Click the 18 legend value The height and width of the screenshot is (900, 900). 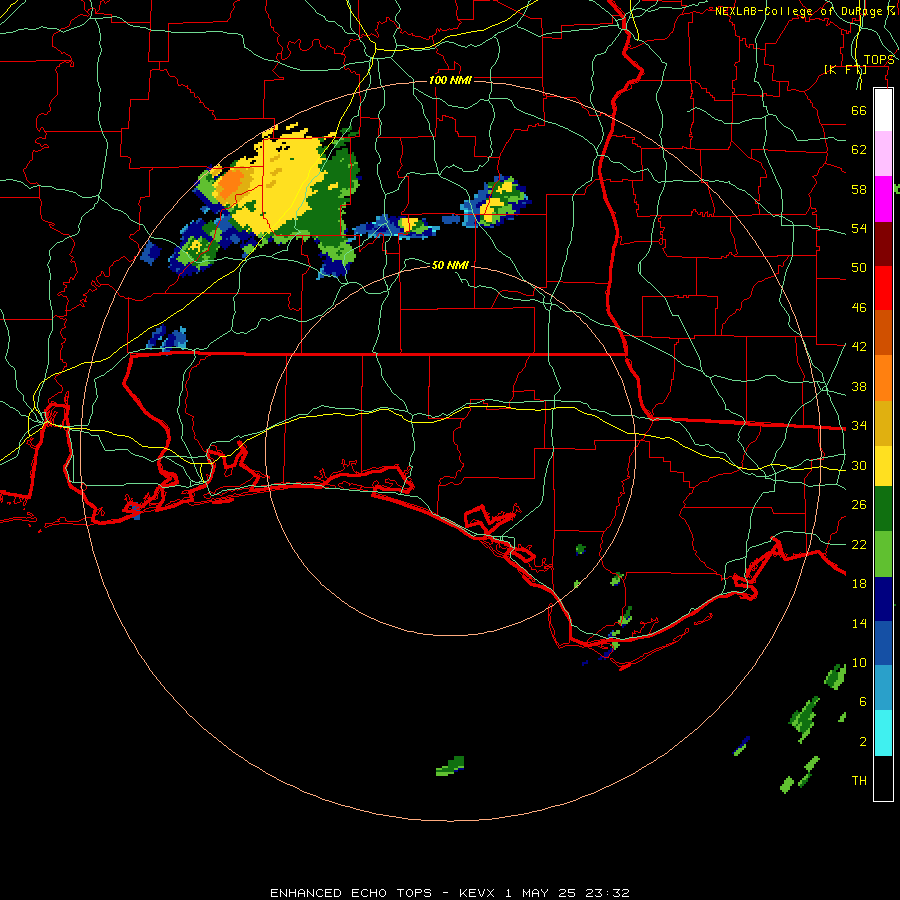859,584
